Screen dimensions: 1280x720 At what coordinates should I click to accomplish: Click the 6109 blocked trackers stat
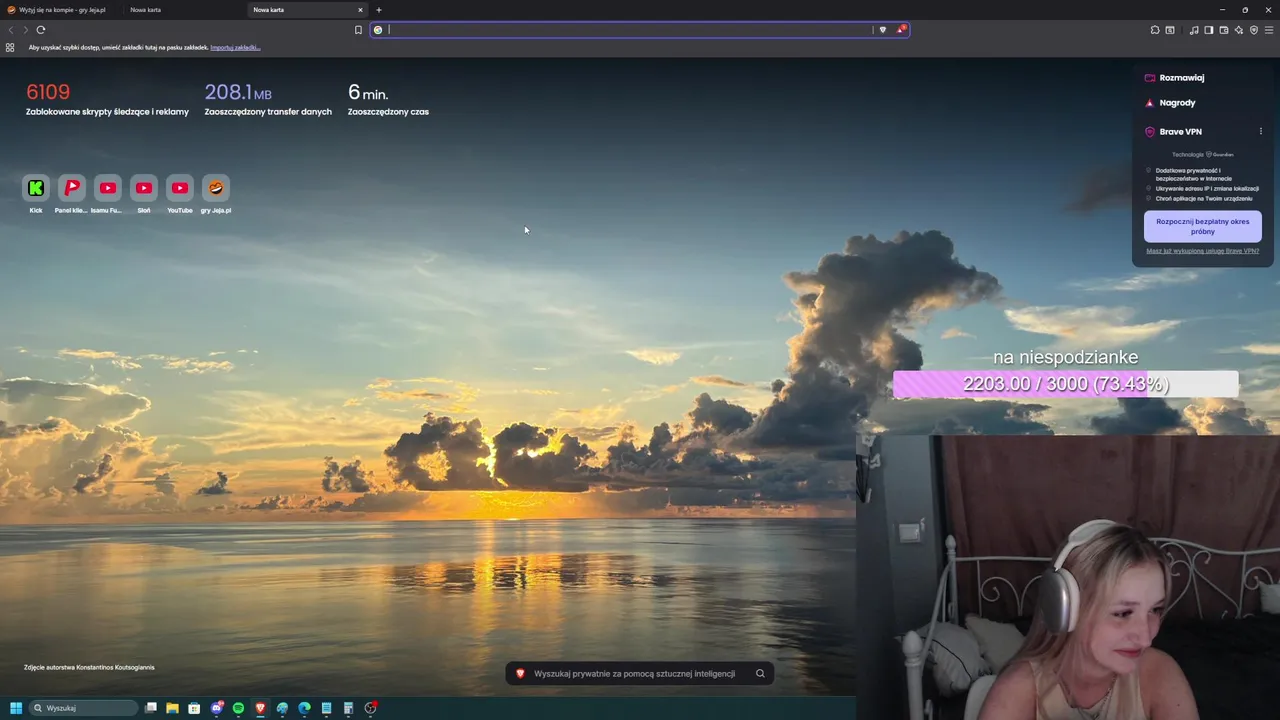click(107, 100)
